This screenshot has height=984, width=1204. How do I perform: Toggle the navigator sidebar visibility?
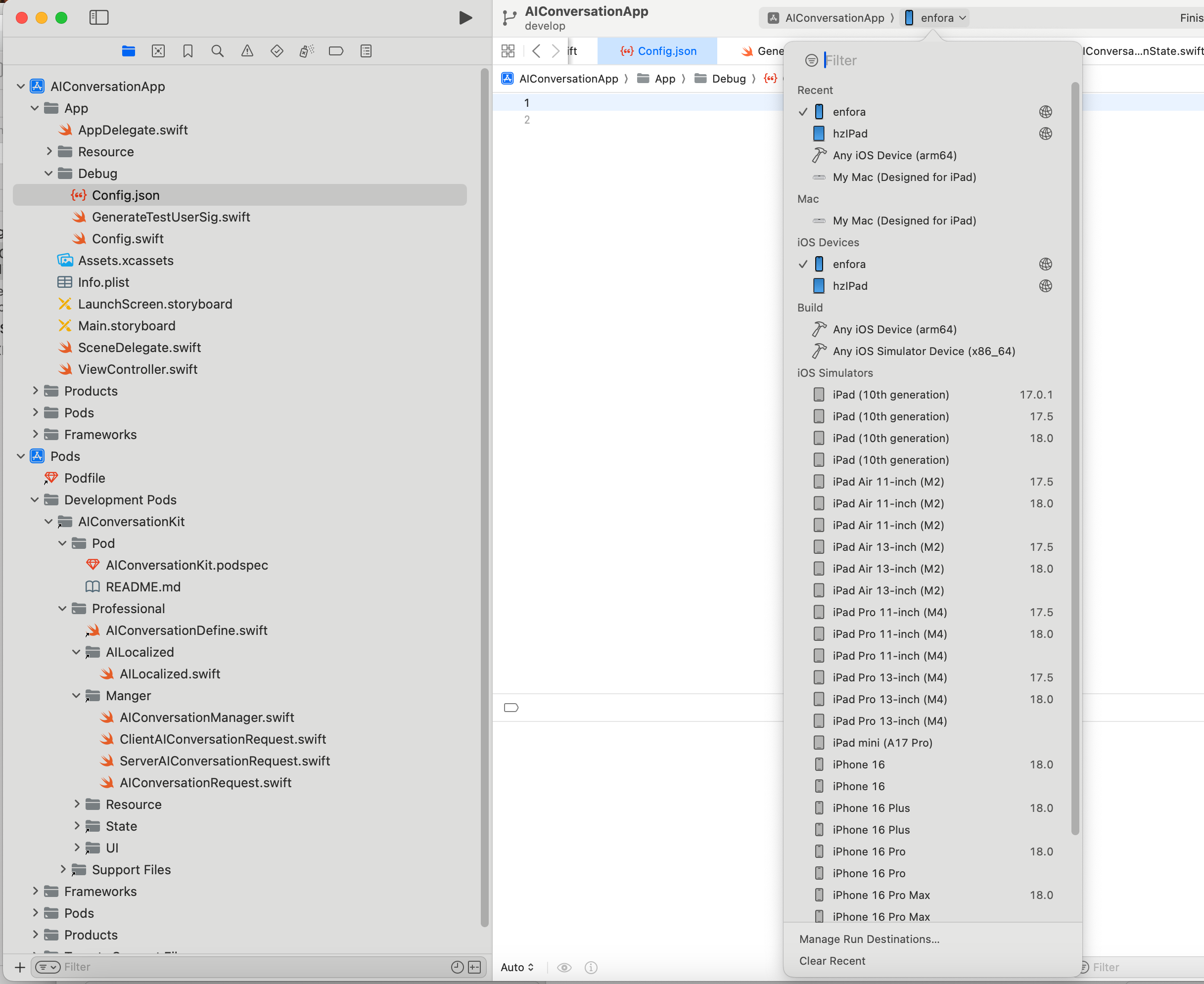pos(98,18)
